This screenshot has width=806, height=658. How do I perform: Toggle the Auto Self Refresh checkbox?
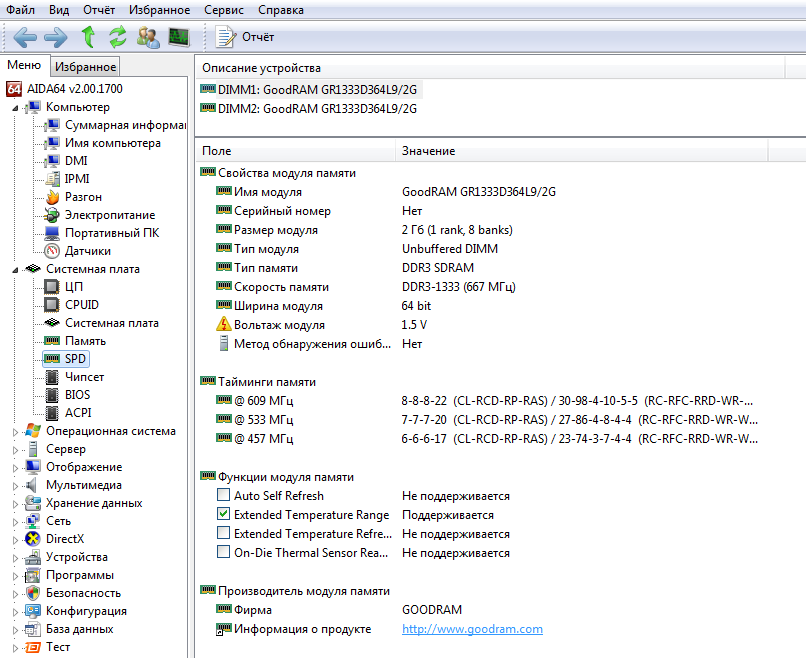point(224,495)
